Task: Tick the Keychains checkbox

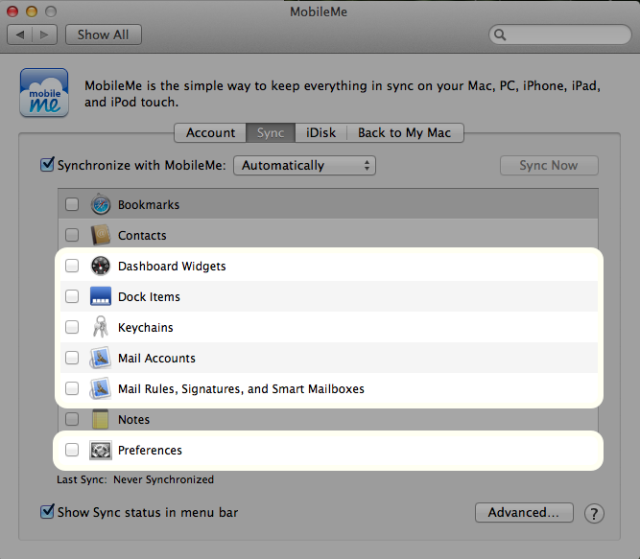Action: coord(72,327)
